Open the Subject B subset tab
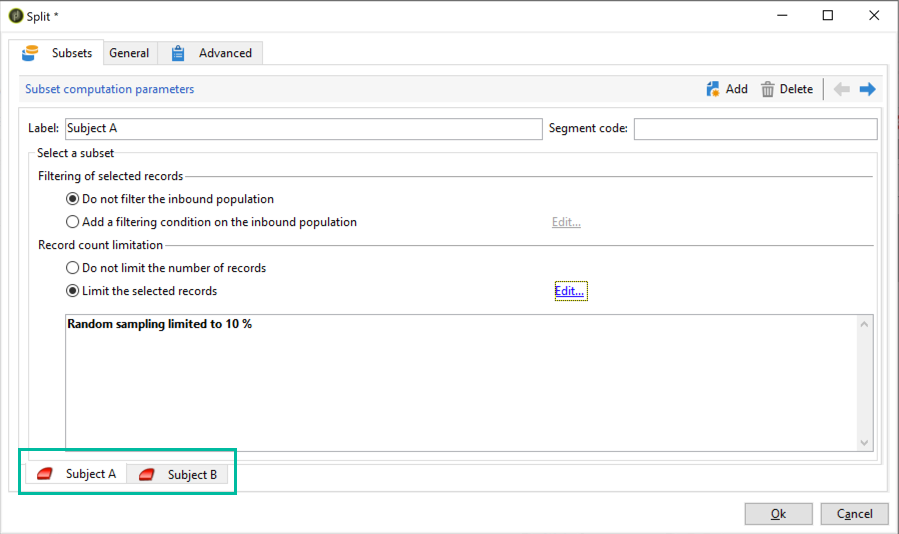The image size is (899, 534). pos(177,474)
